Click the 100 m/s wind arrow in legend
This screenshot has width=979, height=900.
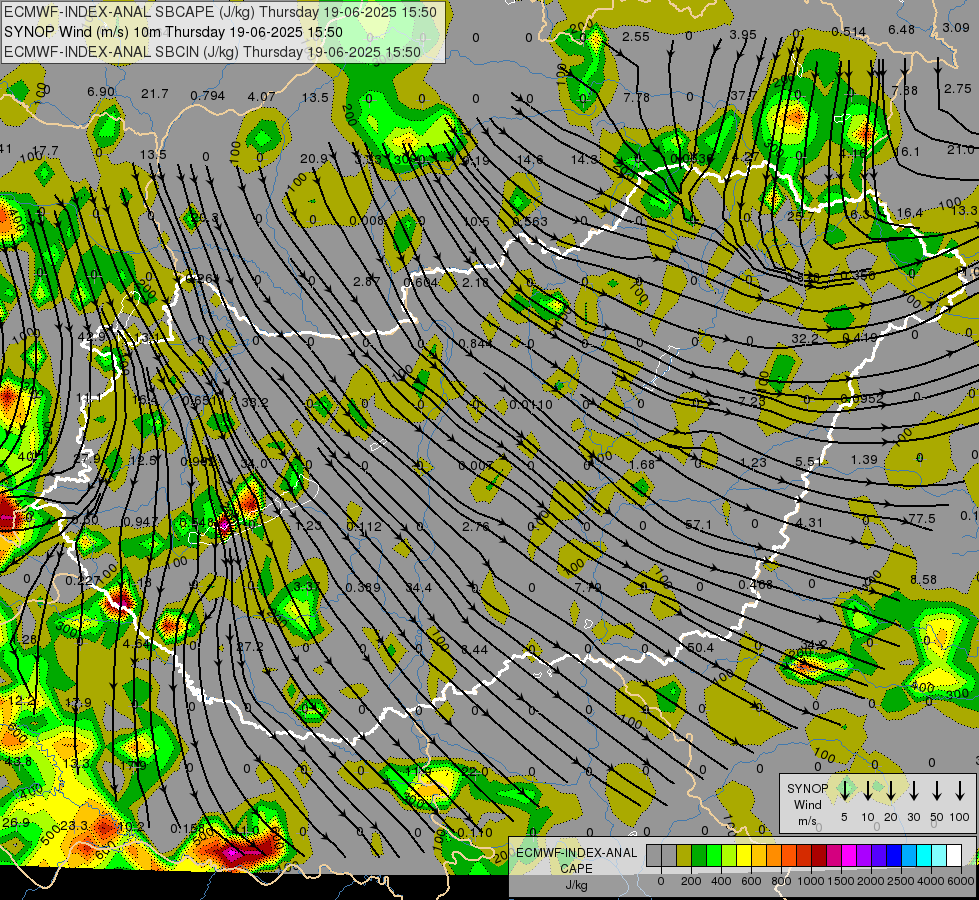960,791
